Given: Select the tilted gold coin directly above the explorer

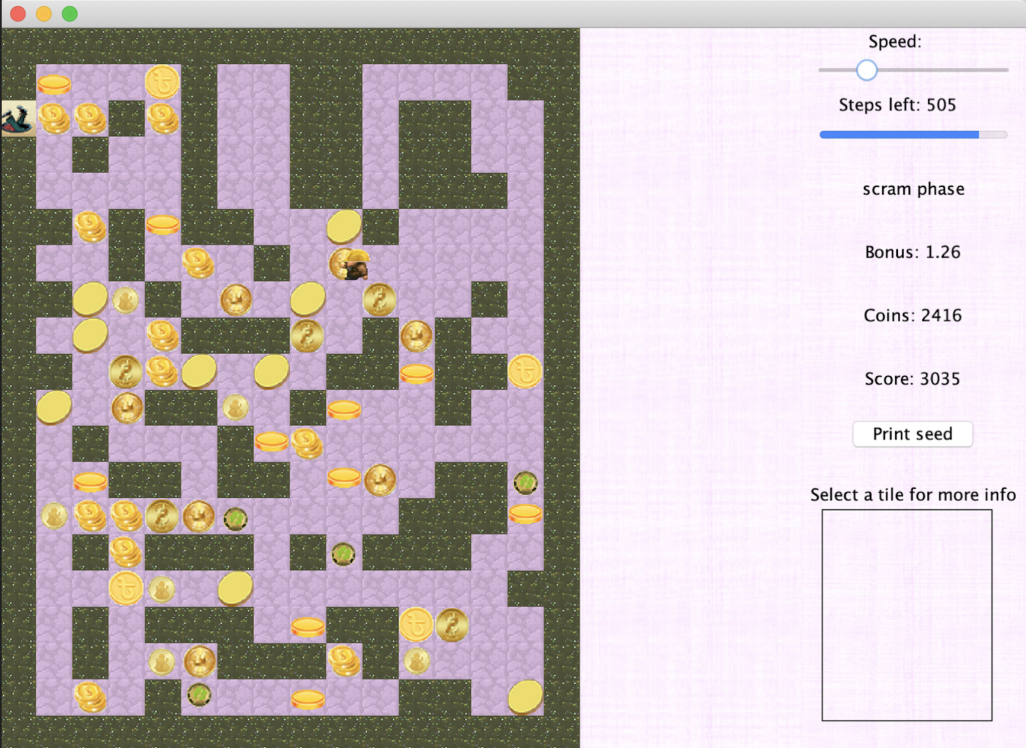Looking at the screenshot, I should (x=343, y=227).
